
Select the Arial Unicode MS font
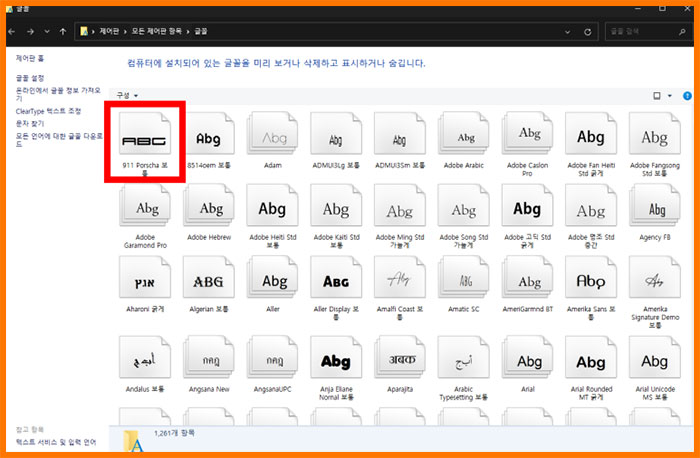click(x=655, y=358)
